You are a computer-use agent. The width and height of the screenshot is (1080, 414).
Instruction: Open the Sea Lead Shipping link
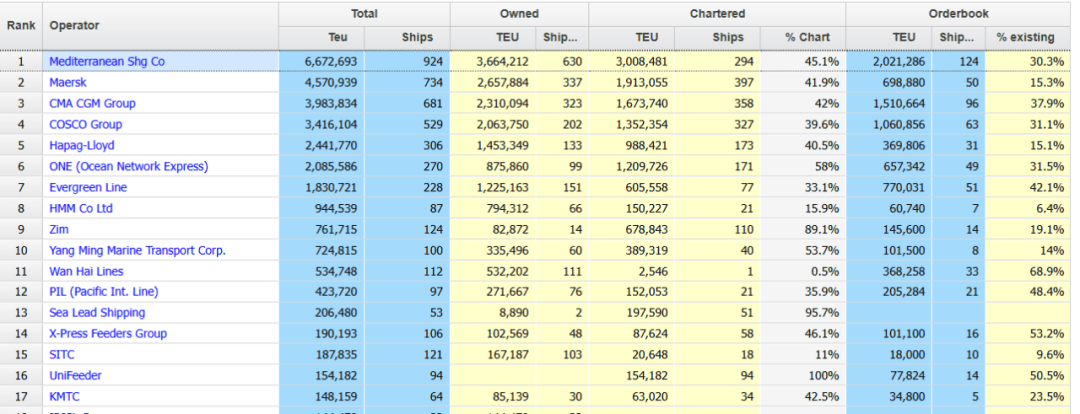[97, 313]
